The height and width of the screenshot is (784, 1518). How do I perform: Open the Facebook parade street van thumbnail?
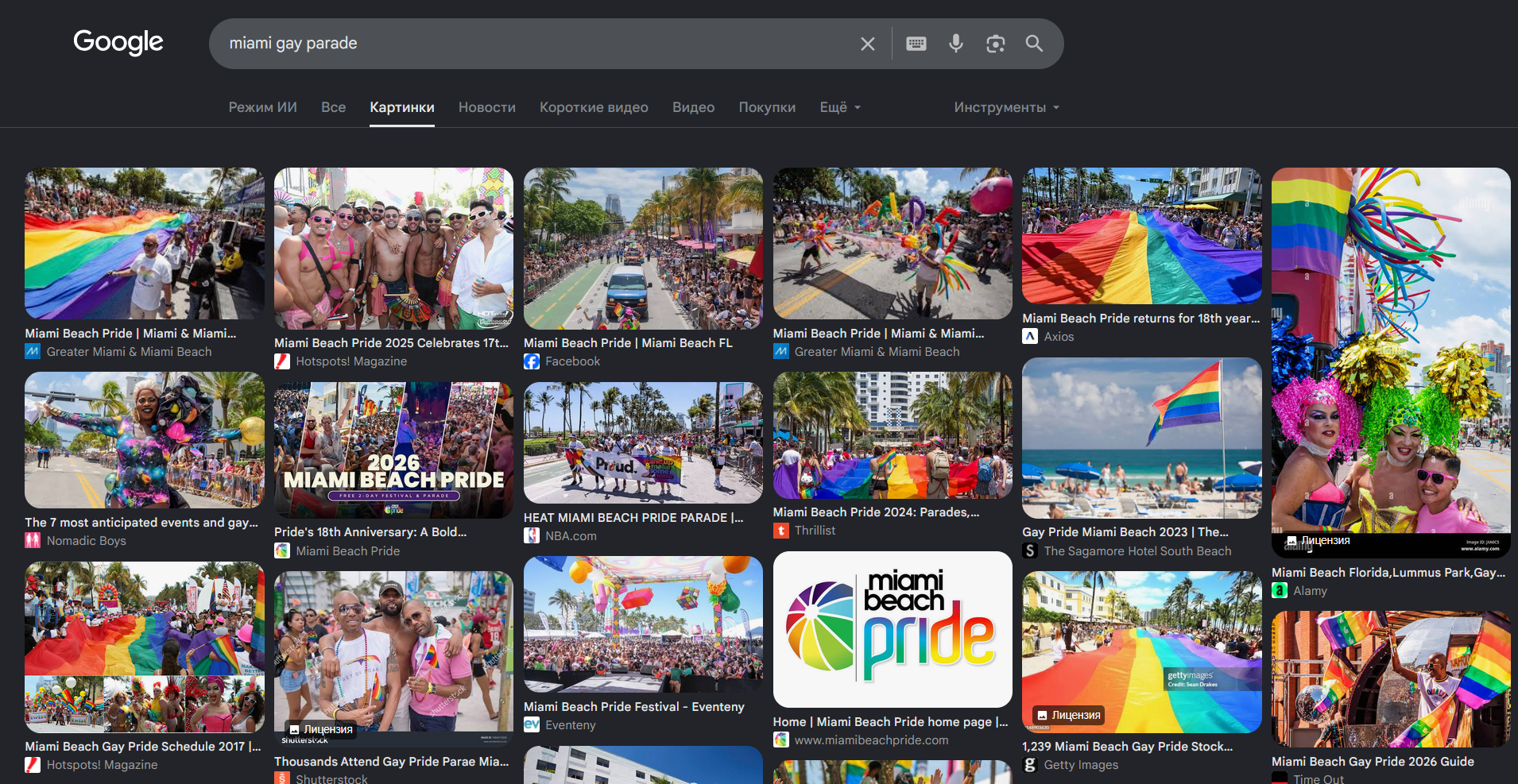643,249
